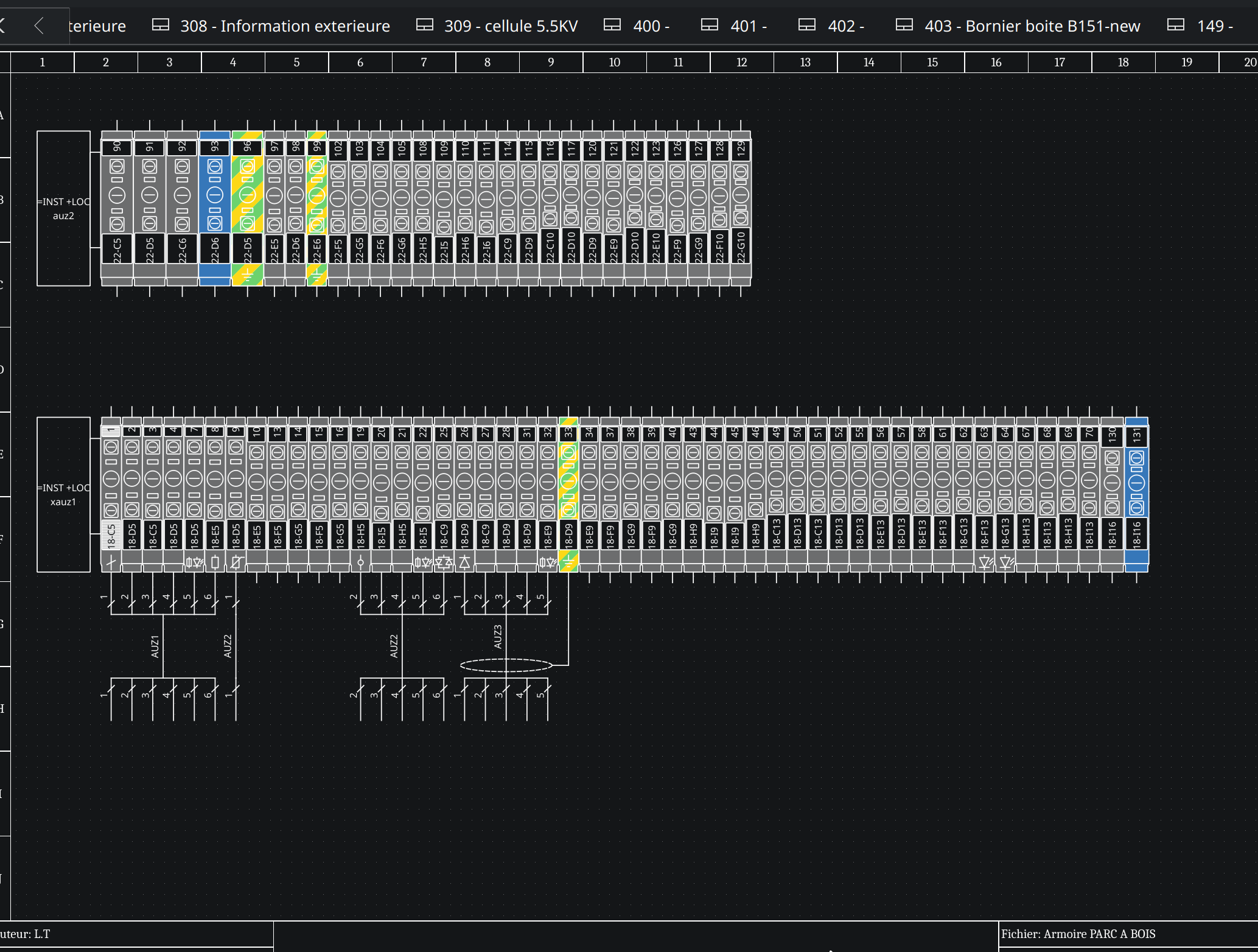Viewport: 1258px width, 952px height.
Task: Click terminal 130 in strip xauz1
Action: click(1112, 494)
